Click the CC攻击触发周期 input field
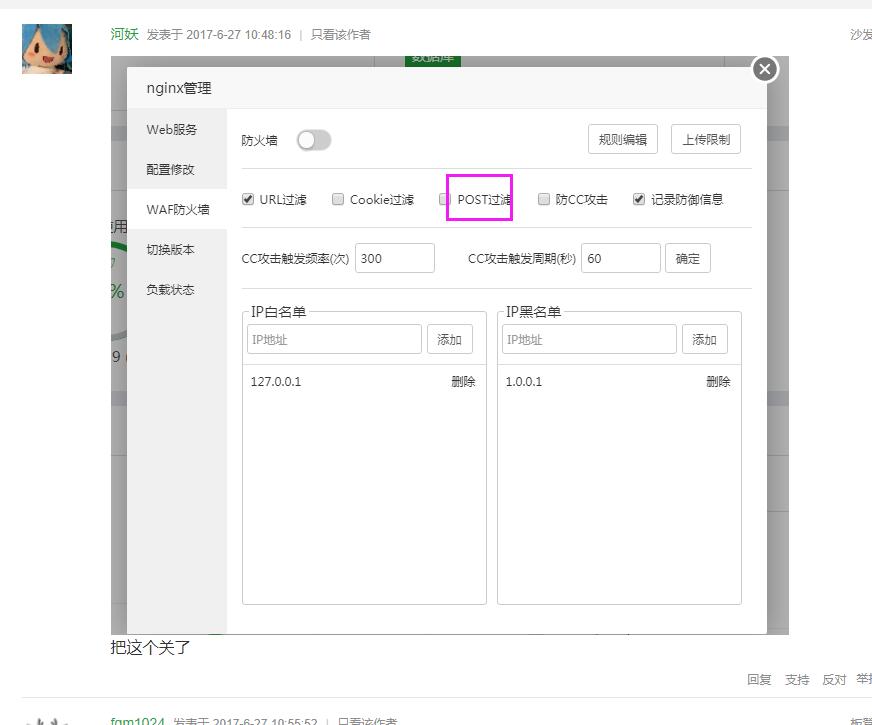 [x=620, y=258]
